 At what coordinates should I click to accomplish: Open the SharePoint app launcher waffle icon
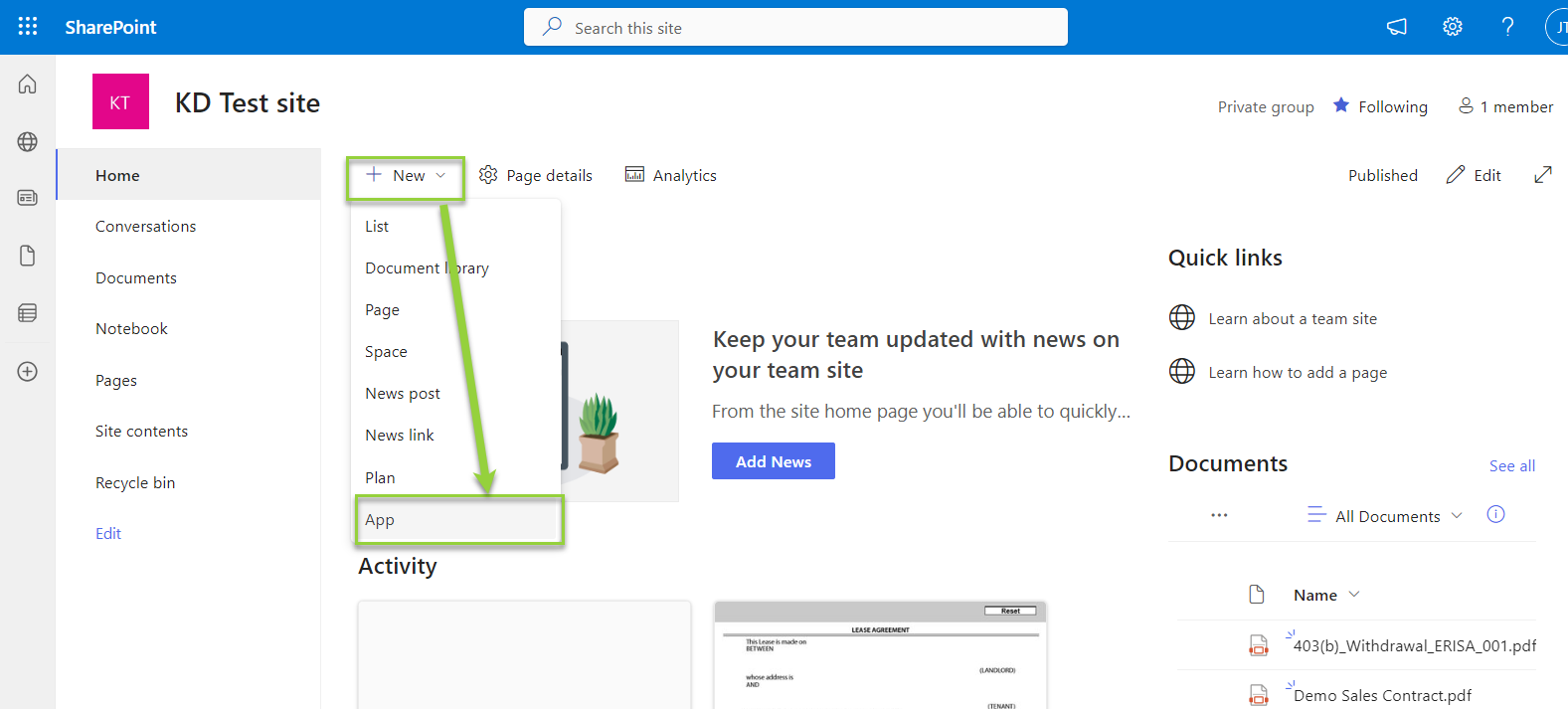27,26
